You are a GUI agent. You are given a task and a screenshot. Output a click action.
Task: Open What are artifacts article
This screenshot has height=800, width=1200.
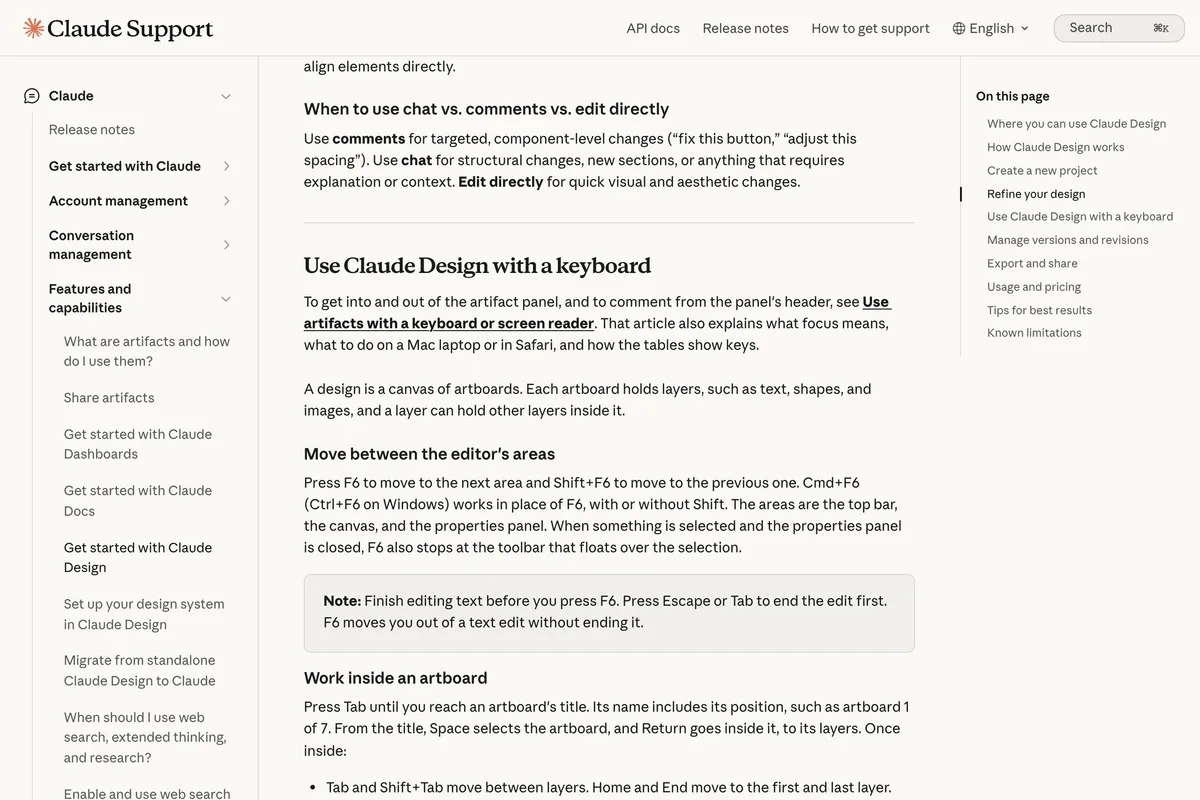[147, 351]
